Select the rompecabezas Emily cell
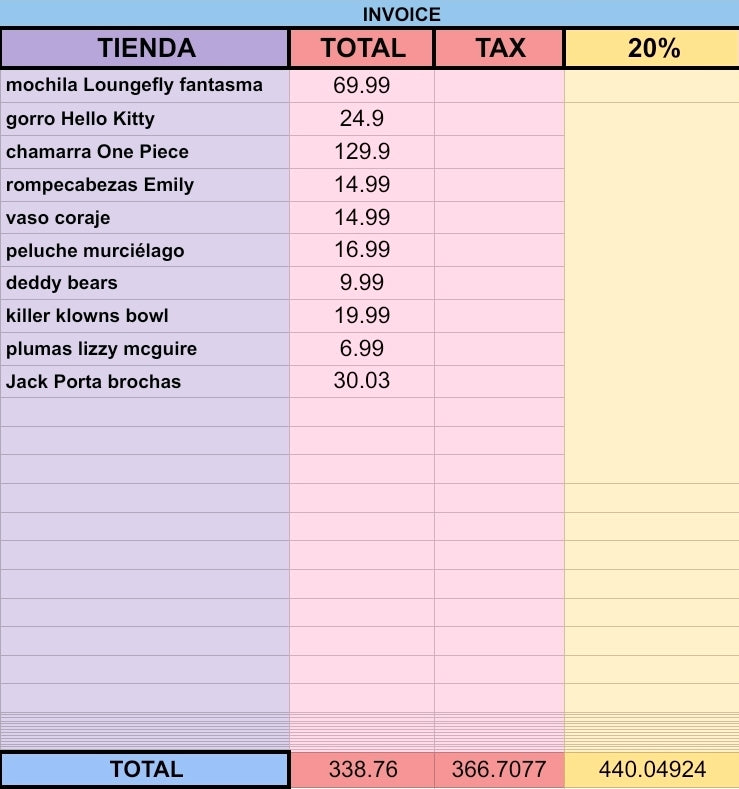 145,185
